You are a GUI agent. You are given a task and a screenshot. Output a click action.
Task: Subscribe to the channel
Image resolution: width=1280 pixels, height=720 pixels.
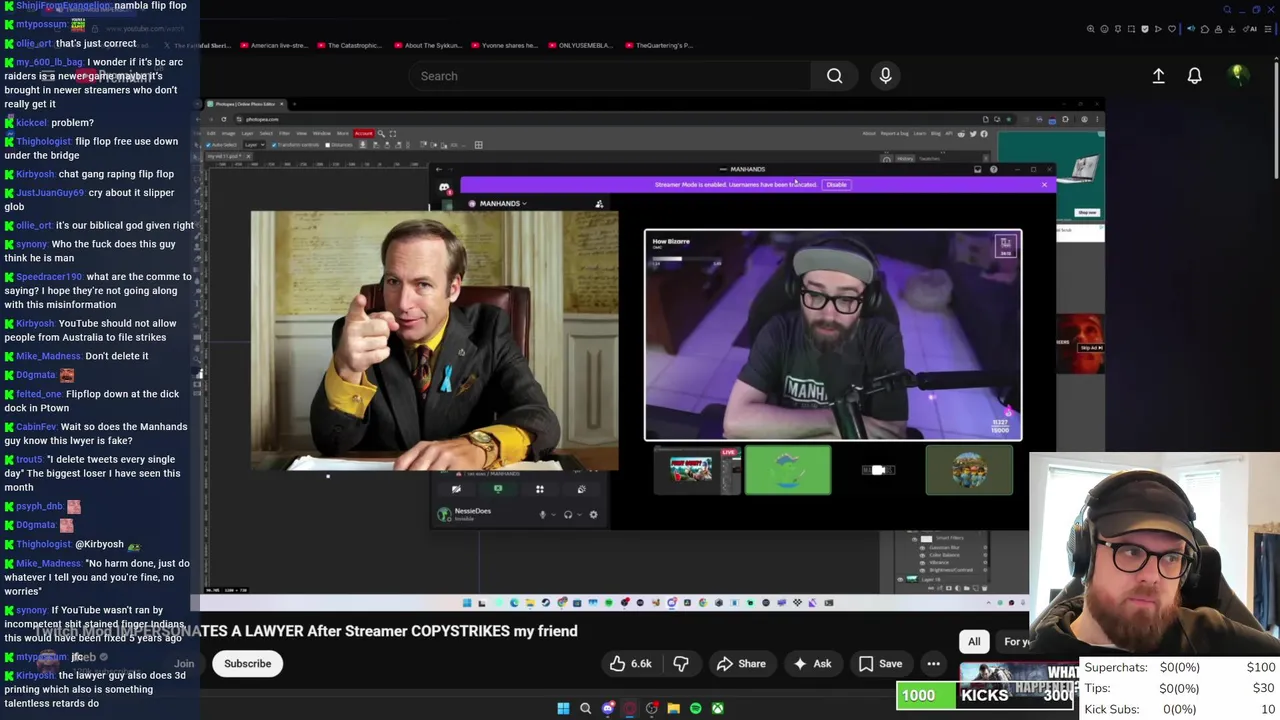247,664
